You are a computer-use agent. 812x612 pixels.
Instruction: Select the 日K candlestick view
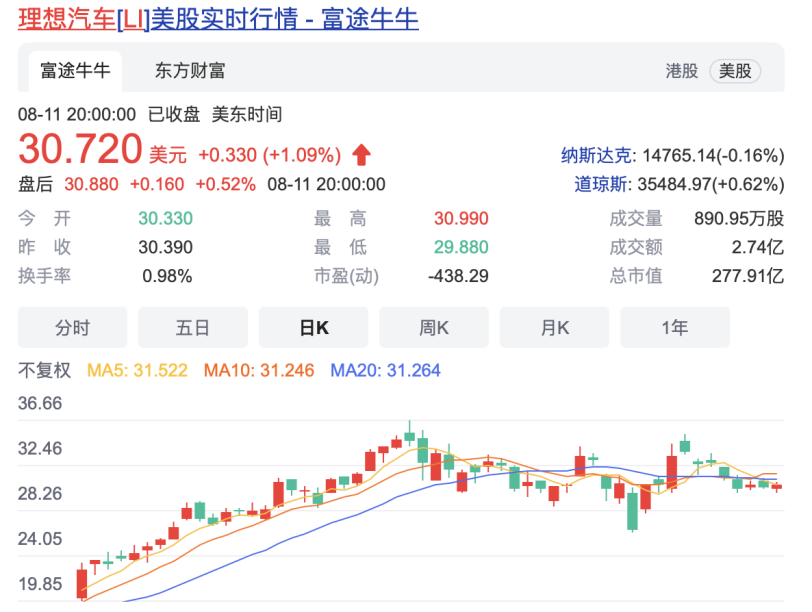point(313,328)
